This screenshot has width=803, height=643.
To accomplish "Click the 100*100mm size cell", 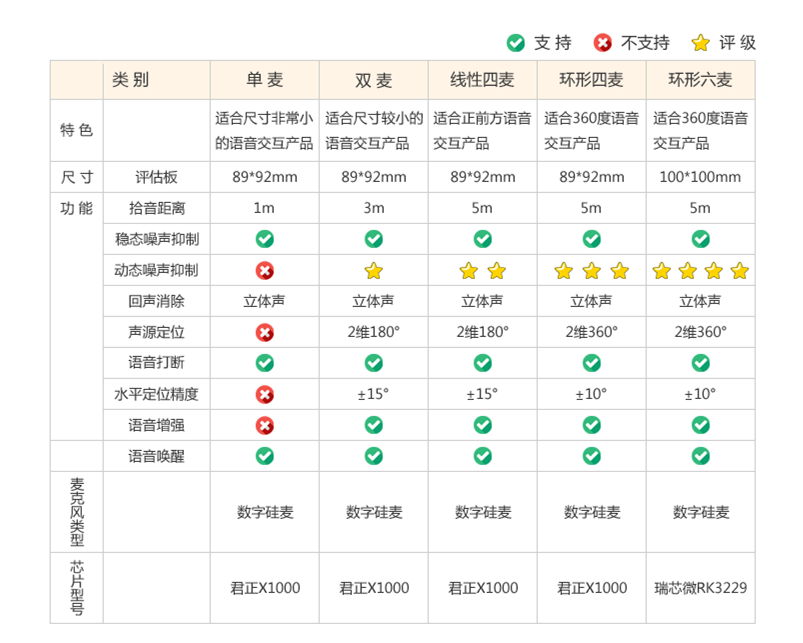I will (700, 177).
